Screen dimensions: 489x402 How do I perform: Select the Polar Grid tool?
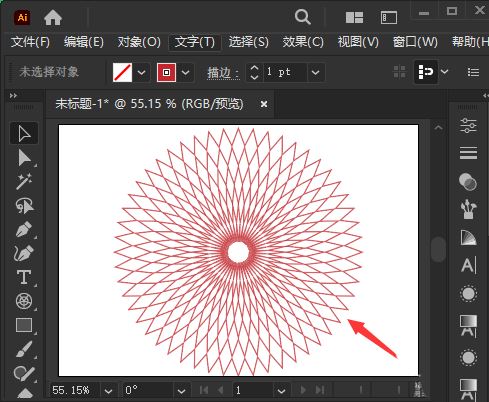tap(24, 301)
